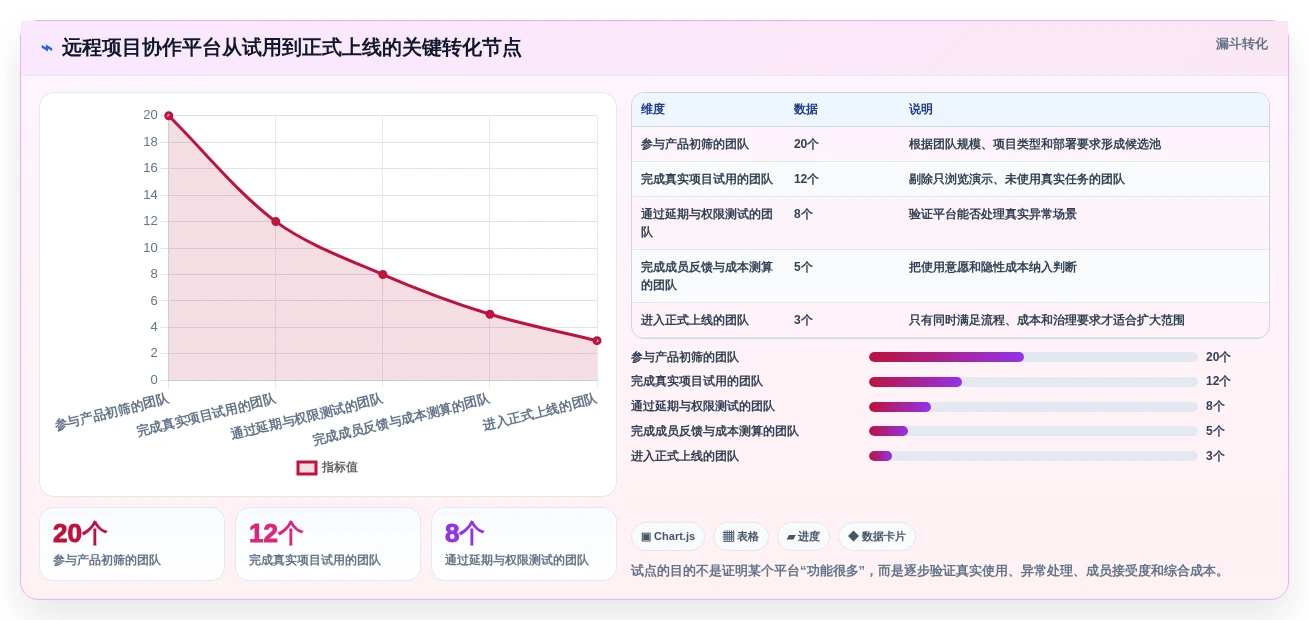Click the 表格 tag chip
The image size is (1309, 620).
(741, 536)
